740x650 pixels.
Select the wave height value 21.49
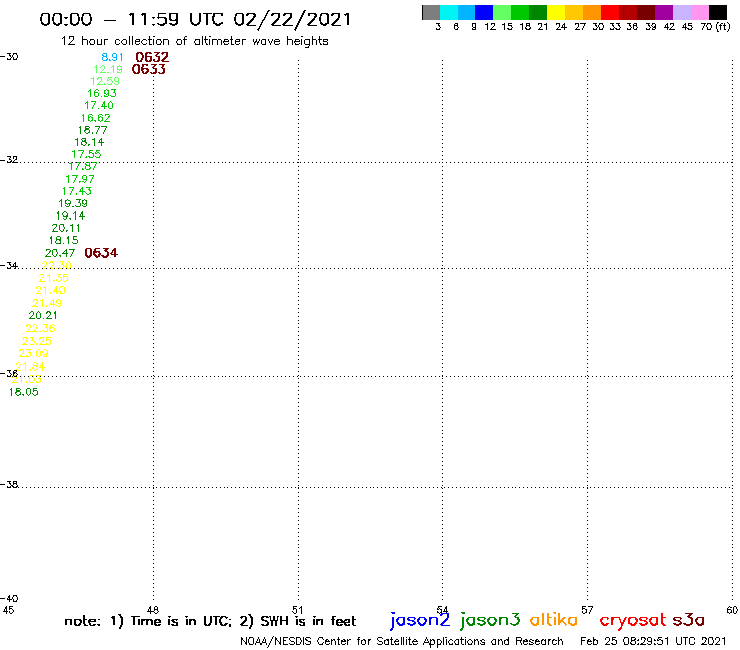(47, 304)
